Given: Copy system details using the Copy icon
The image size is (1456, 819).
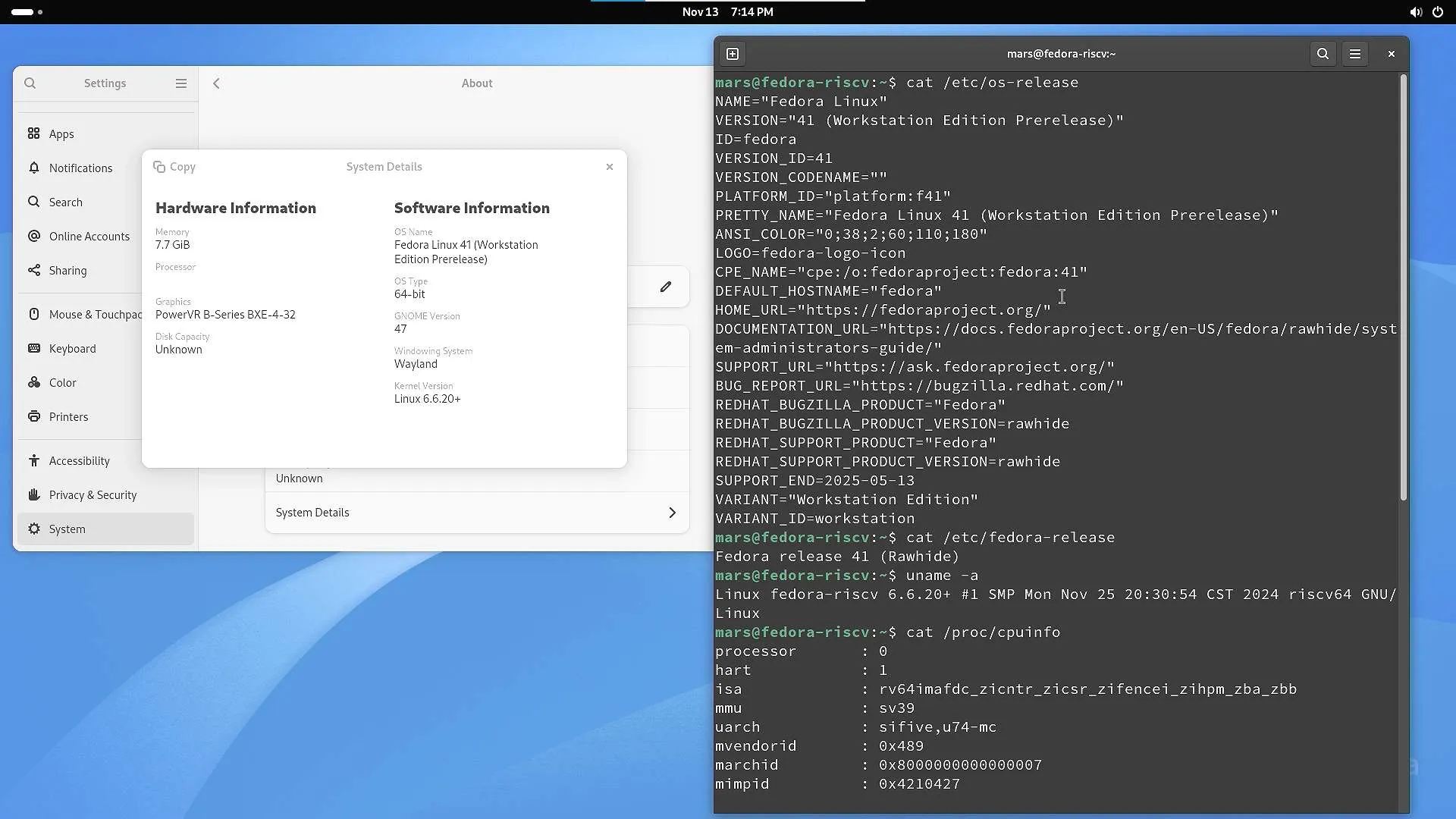Looking at the screenshot, I should click(174, 167).
